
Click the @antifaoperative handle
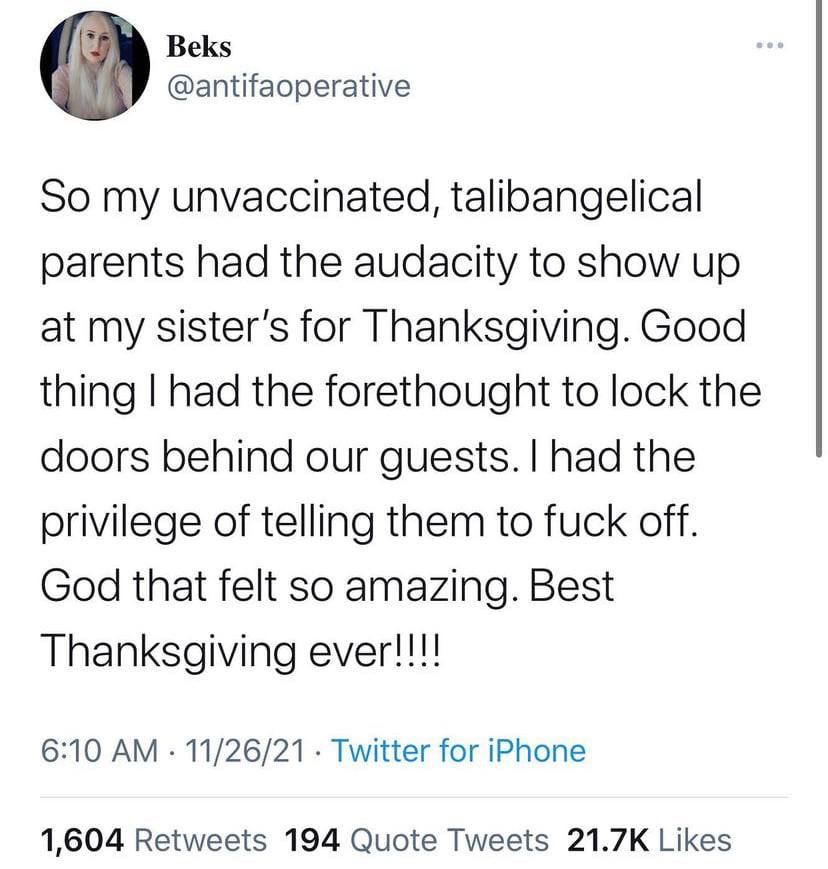[287, 86]
